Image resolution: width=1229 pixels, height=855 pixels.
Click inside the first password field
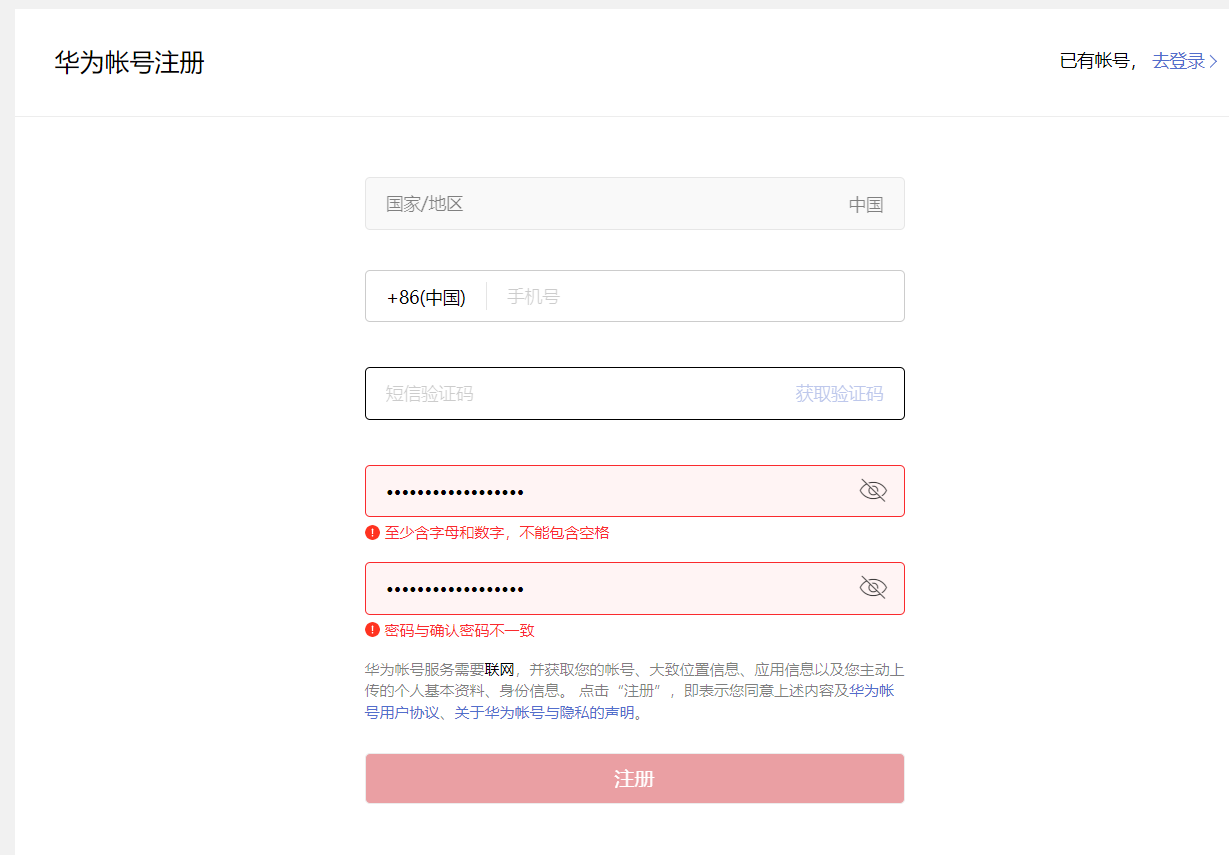610,491
